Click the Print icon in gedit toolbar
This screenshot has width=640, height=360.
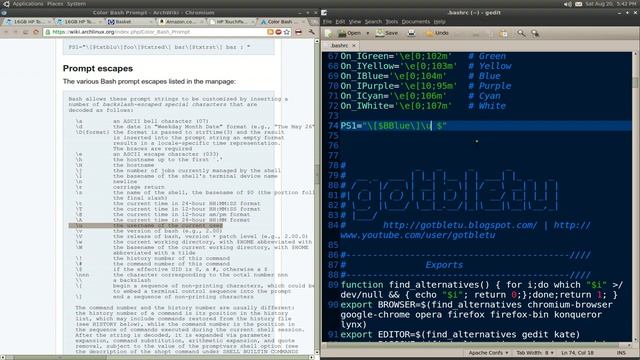(411, 33)
